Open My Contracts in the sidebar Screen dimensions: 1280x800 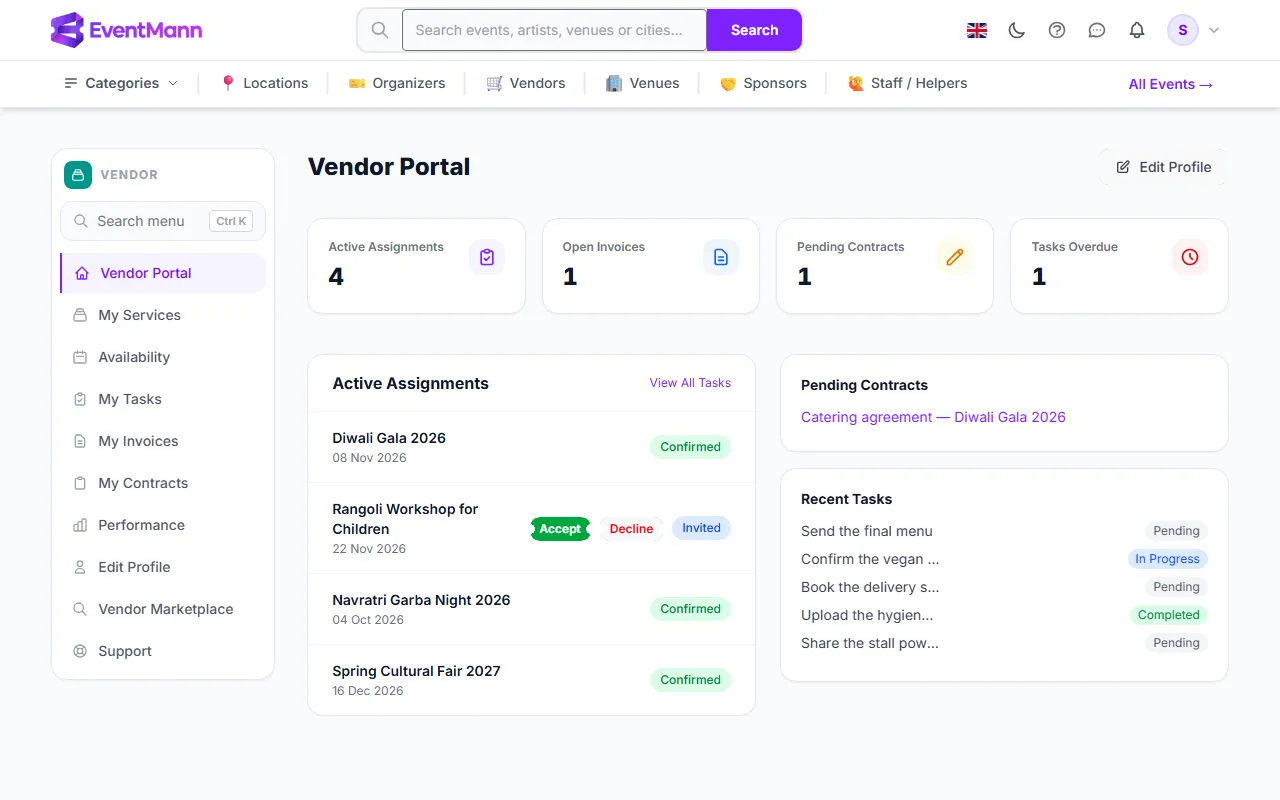click(163, 483)
